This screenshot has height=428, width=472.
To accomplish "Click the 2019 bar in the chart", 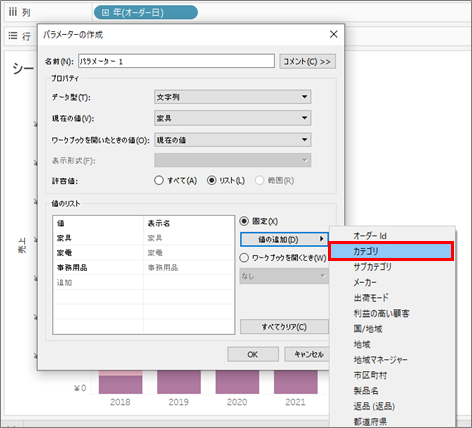I will (x=179, y=382).
